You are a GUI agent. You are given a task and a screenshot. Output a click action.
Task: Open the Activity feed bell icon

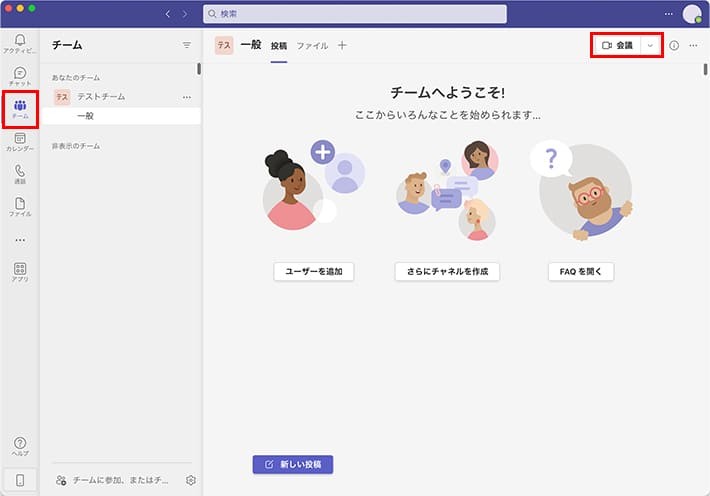click(x=20, y=43)
